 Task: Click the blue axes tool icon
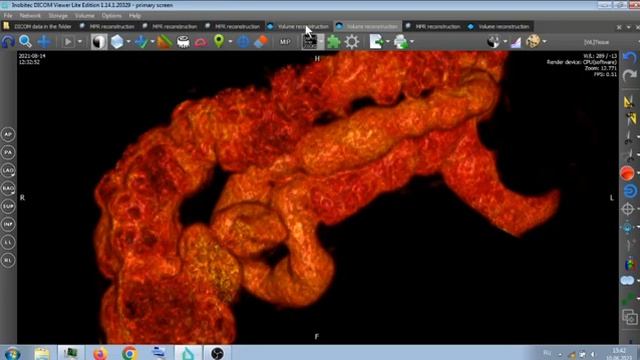coord(141,42)
